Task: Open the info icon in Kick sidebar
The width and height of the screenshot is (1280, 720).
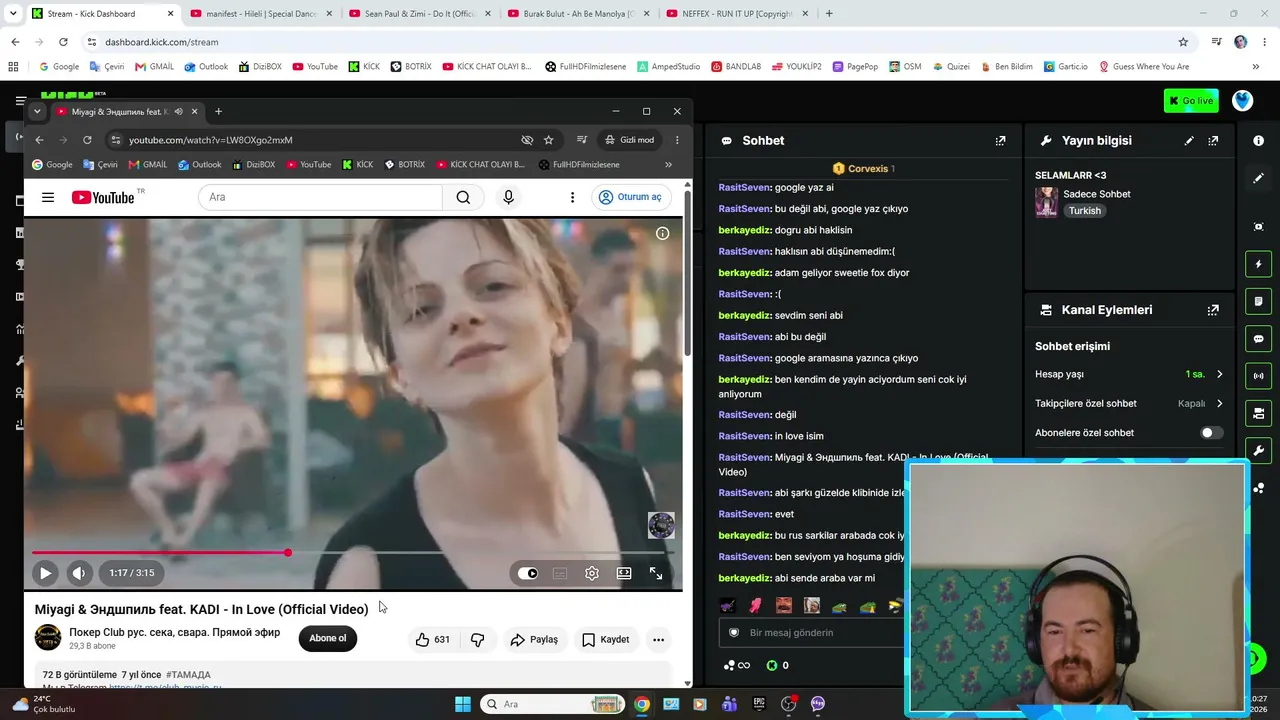Action: pos(1258,141)
